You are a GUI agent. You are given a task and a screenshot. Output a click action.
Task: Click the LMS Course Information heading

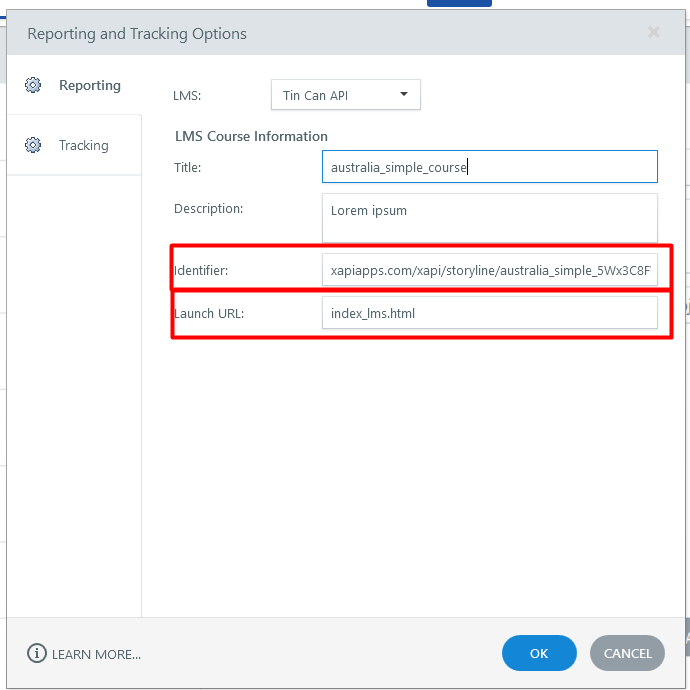[251, 136]
